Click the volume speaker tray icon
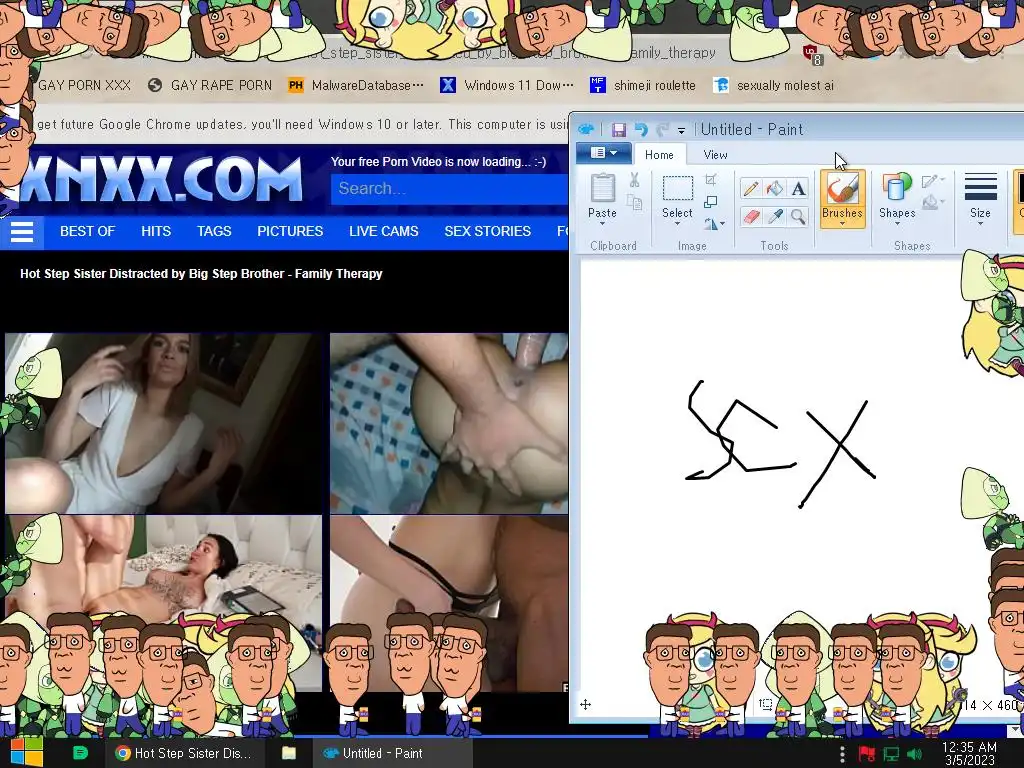This screenshot has width=1024, height=768. click(914, 754)
